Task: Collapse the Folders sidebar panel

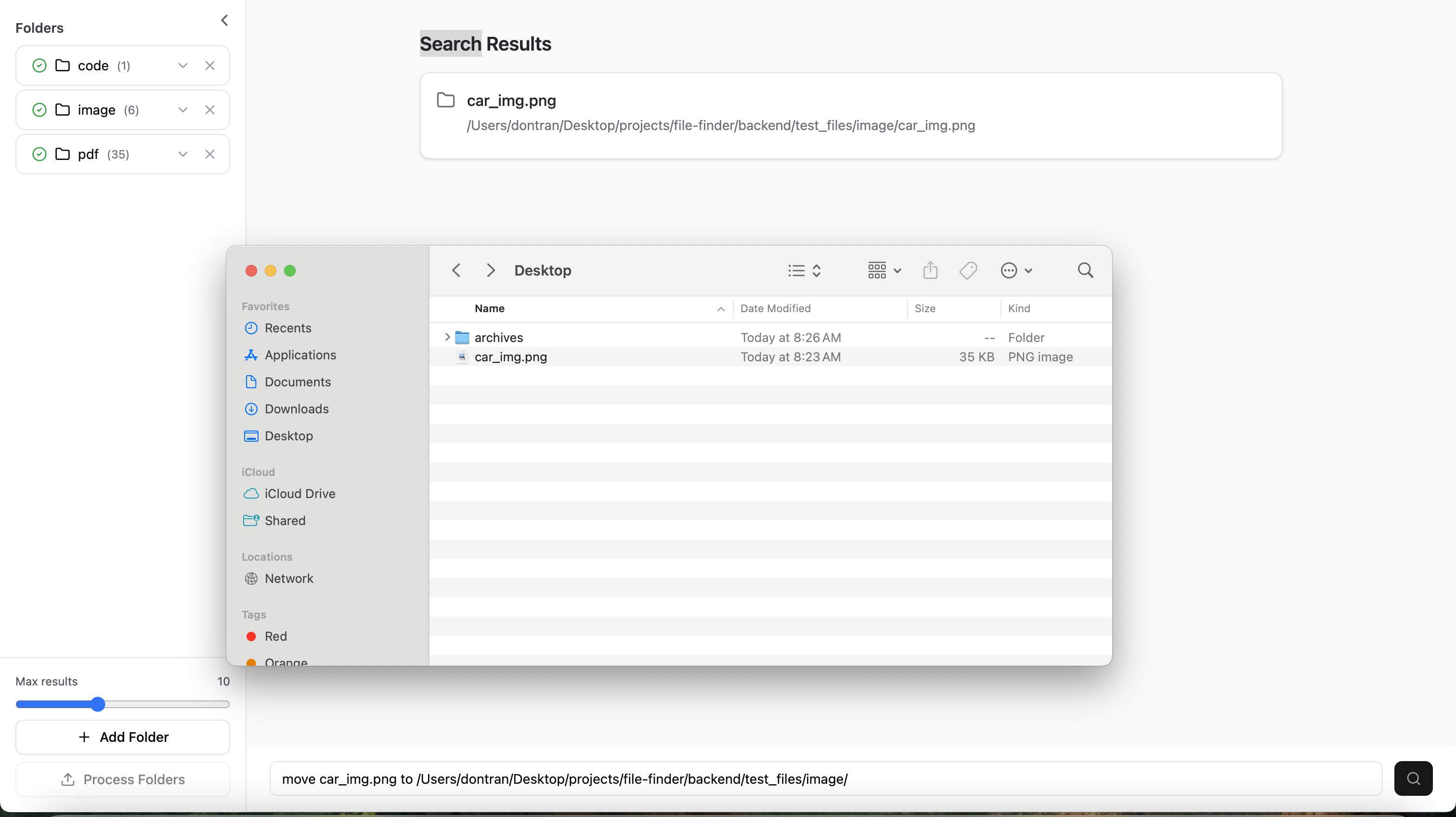Action: click(x=224, y=21)
